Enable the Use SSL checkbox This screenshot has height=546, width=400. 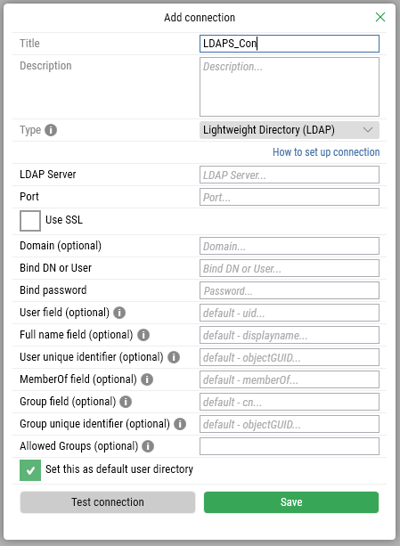click(30, 221)
